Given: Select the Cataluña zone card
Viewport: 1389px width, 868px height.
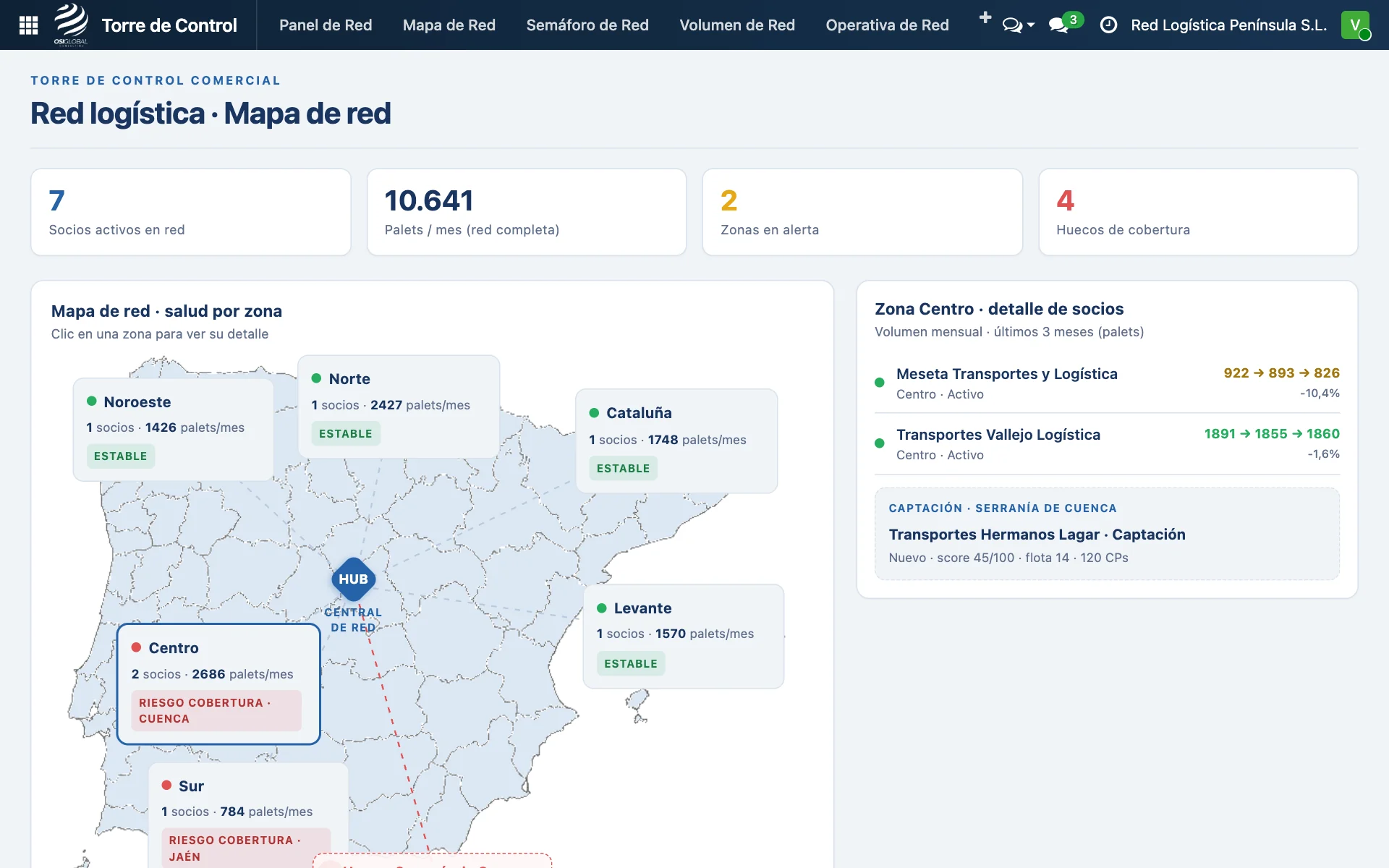Looking at the screenshot, I should click(676, 441).
